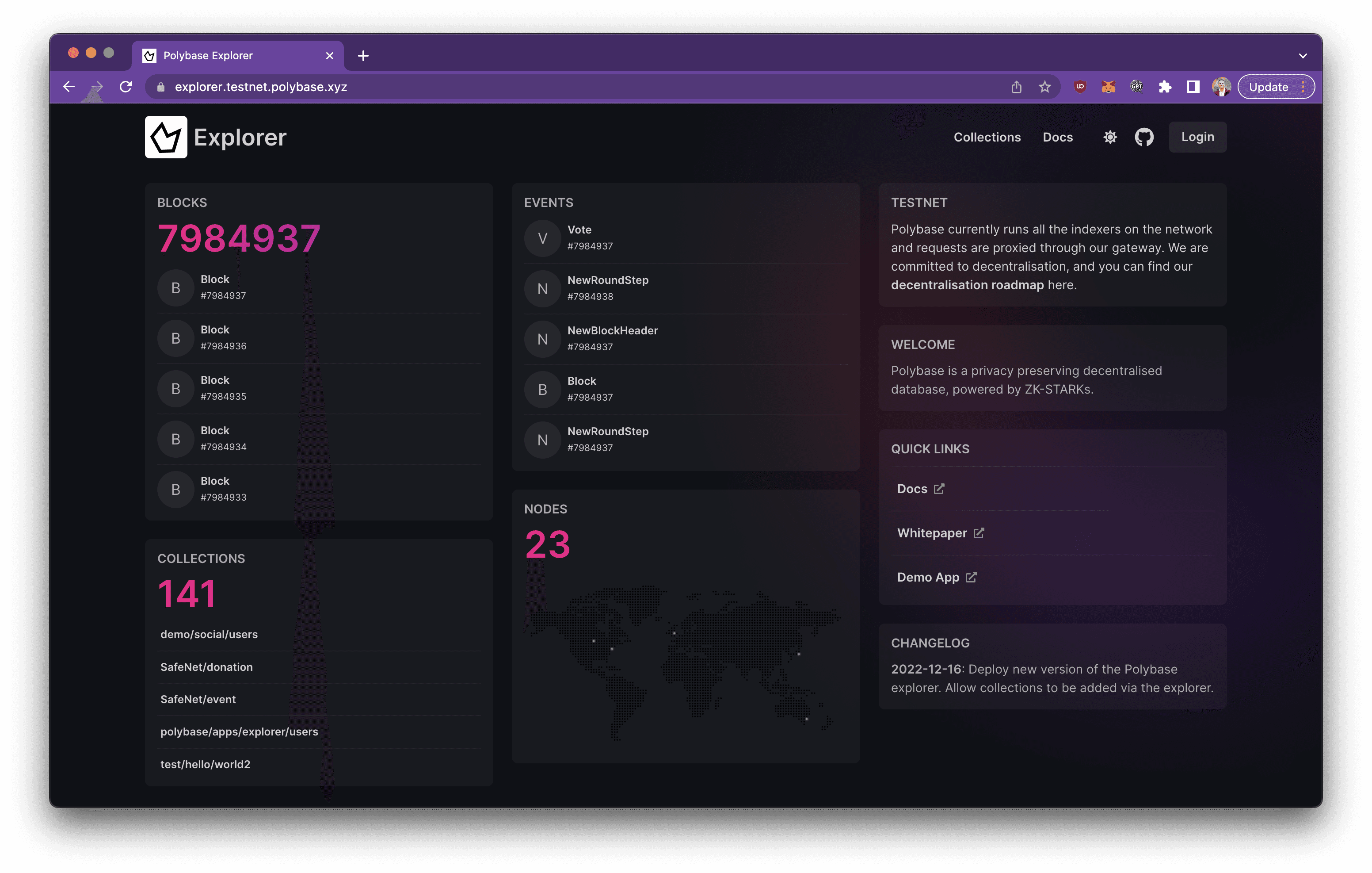This screenshot has height=873, width=1372.
Task: Click the Polybase Explorer logo
Action: [166, 138]
